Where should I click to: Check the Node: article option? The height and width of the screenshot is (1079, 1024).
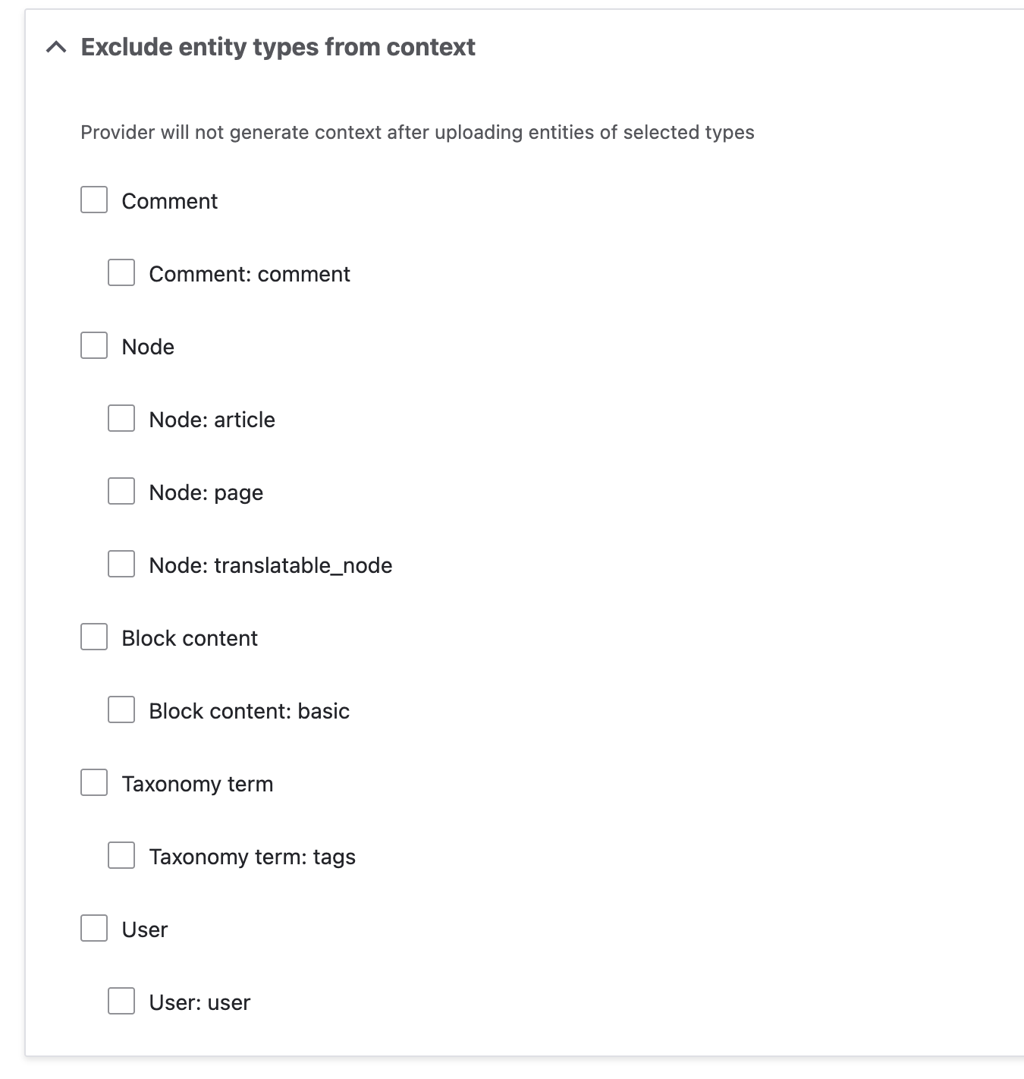pos(120,418)
